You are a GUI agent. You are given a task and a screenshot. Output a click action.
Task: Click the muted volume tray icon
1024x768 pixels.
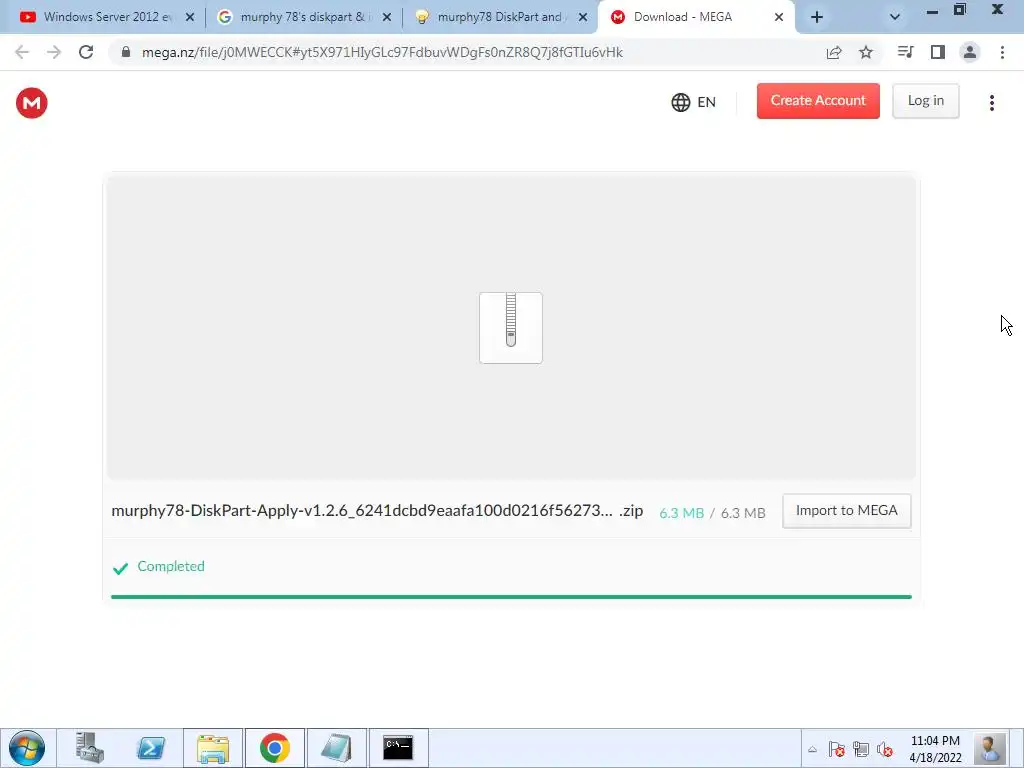[x=885, y=749]
